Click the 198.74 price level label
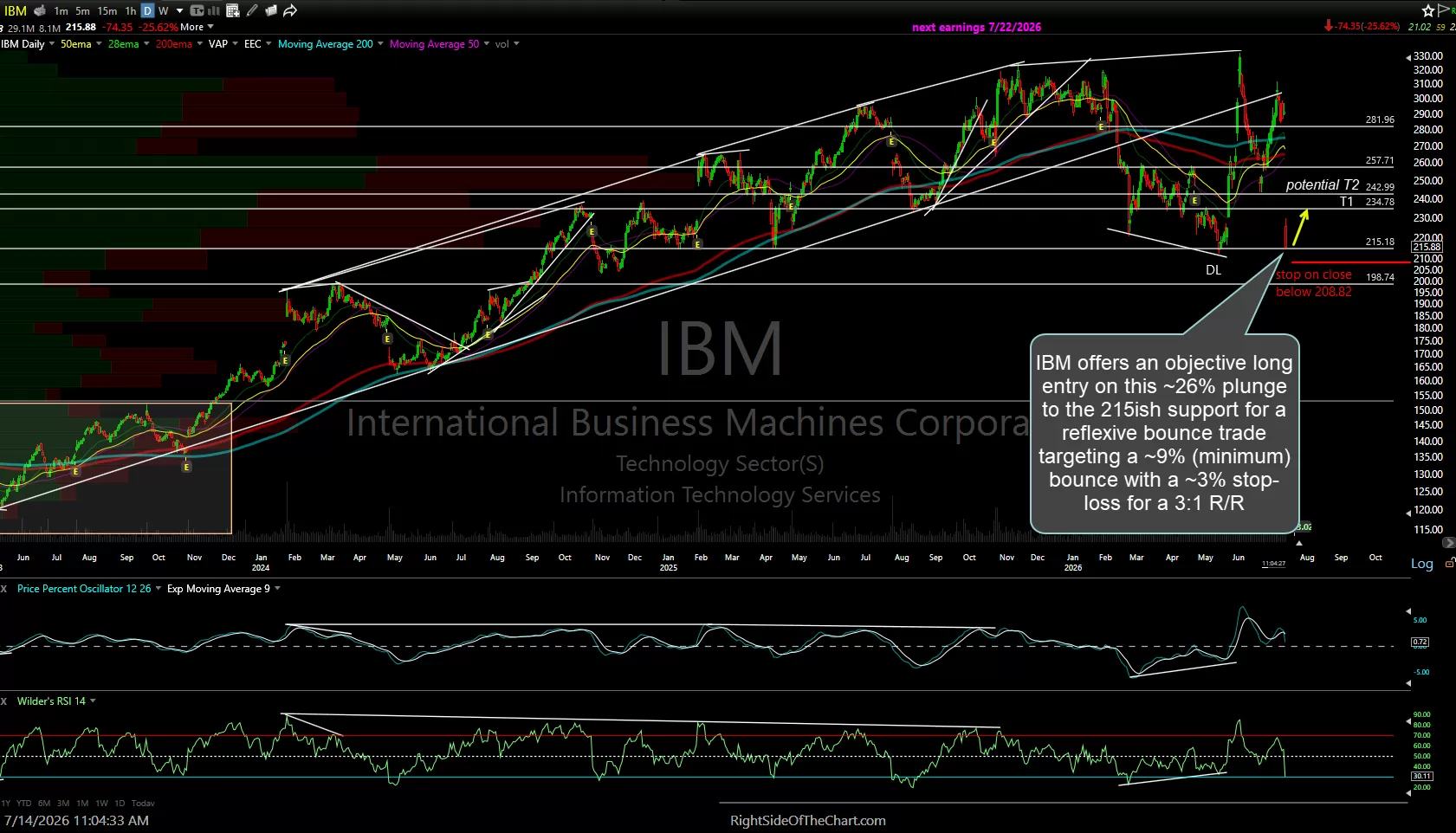 1380,278
